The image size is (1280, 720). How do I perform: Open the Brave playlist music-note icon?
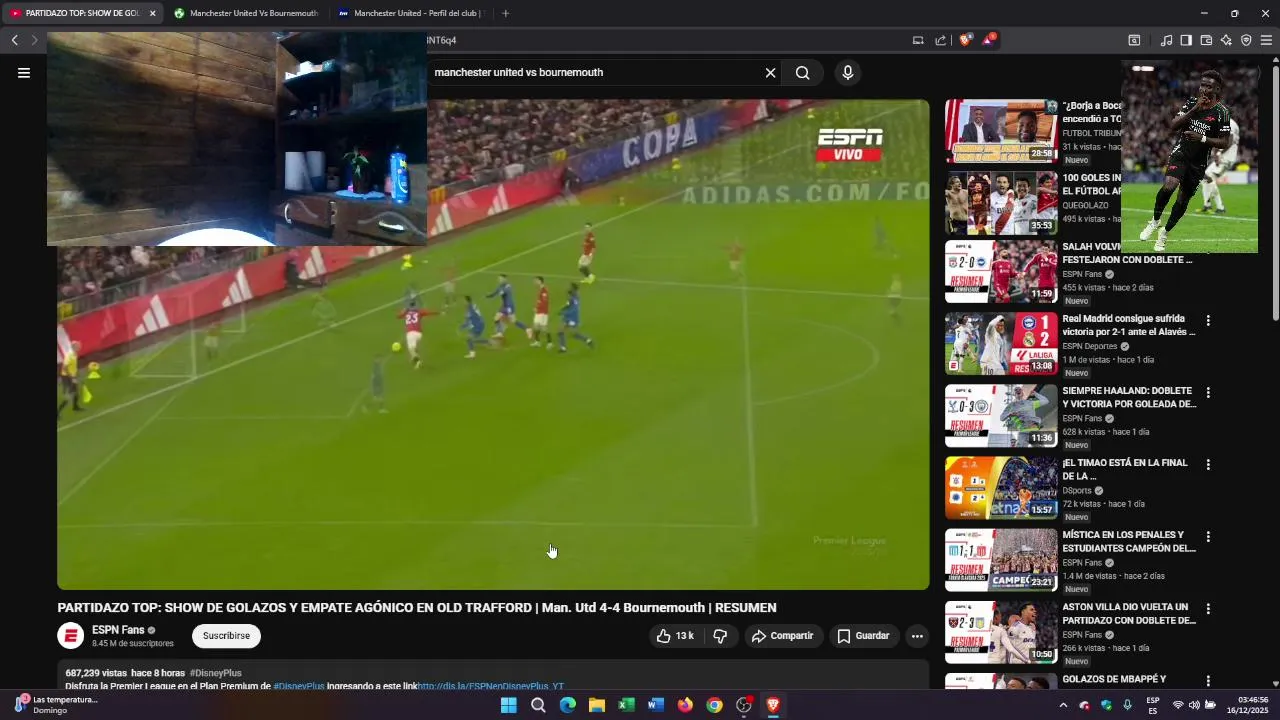click(x=1166, y=40)
